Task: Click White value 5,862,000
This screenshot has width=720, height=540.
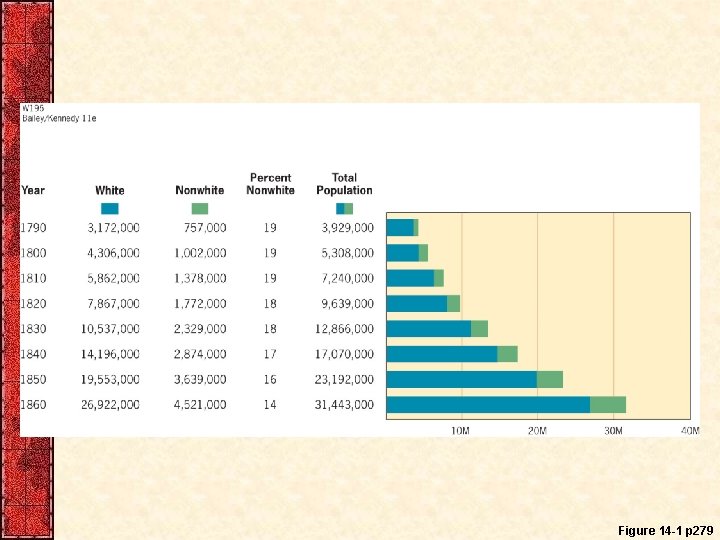Action: point(113,278)
